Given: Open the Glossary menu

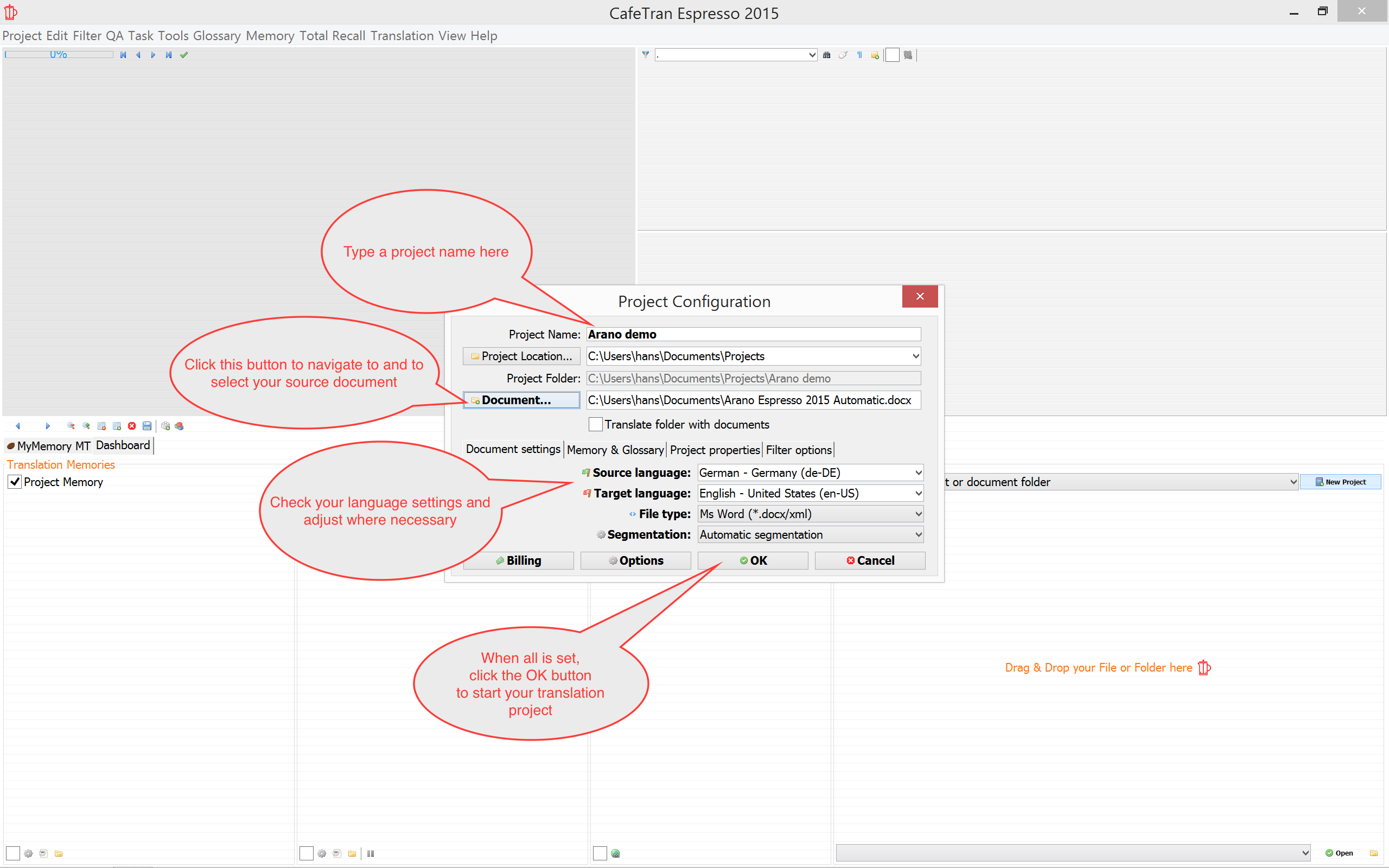Looking at the screenshot, I should pyautogui.click(x=216, y=36).
